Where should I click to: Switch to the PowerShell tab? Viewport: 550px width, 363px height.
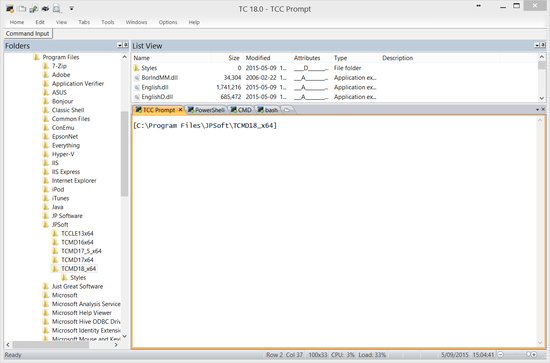206,110
